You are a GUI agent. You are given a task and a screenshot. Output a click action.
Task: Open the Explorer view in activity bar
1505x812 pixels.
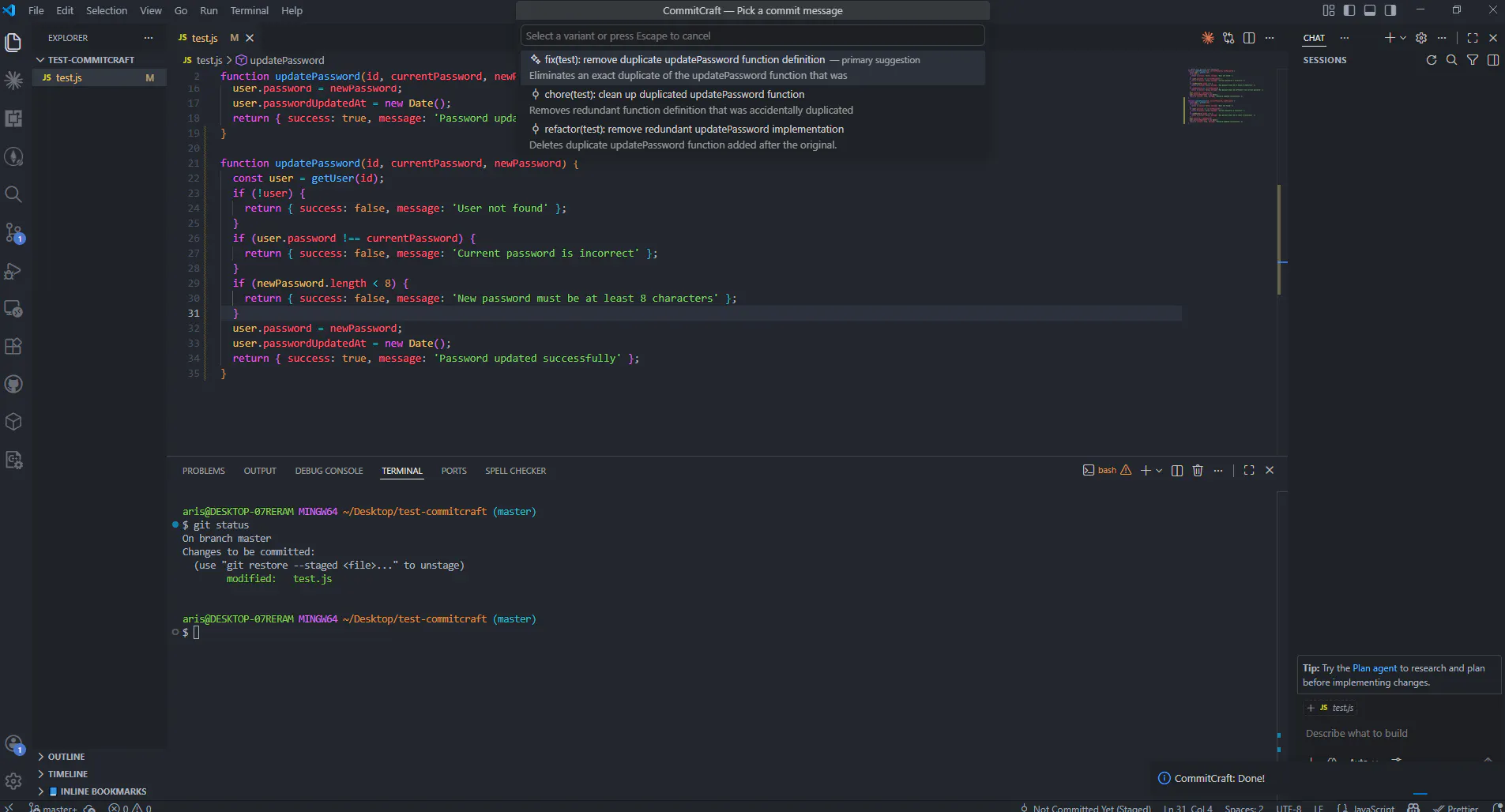13,42
